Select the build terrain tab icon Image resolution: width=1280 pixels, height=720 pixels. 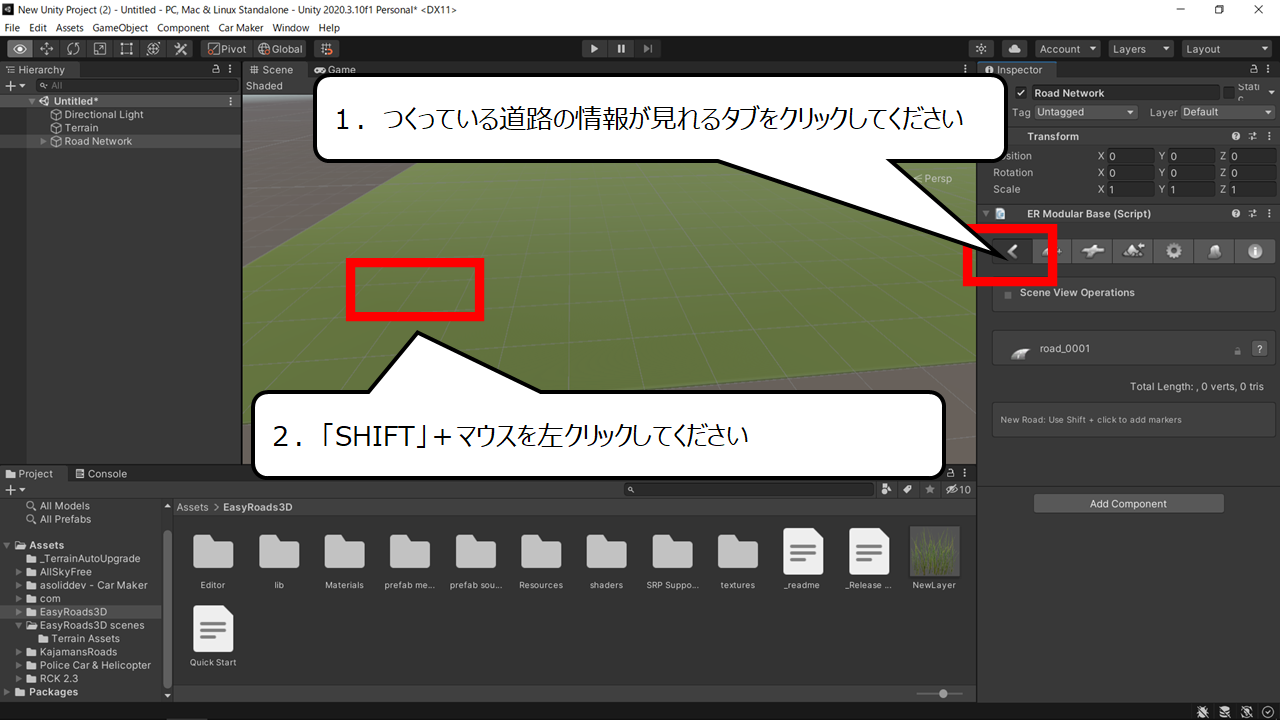1214,251
